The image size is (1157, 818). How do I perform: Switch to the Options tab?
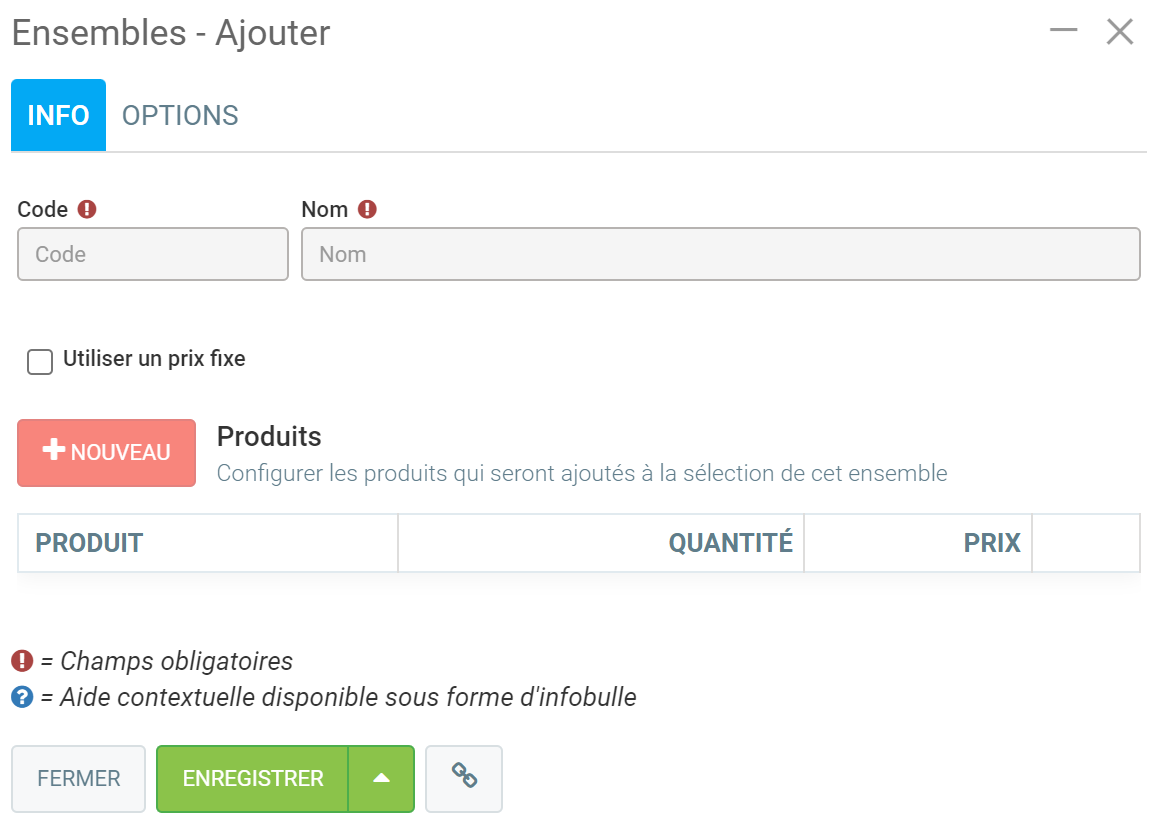pos(180,116)
